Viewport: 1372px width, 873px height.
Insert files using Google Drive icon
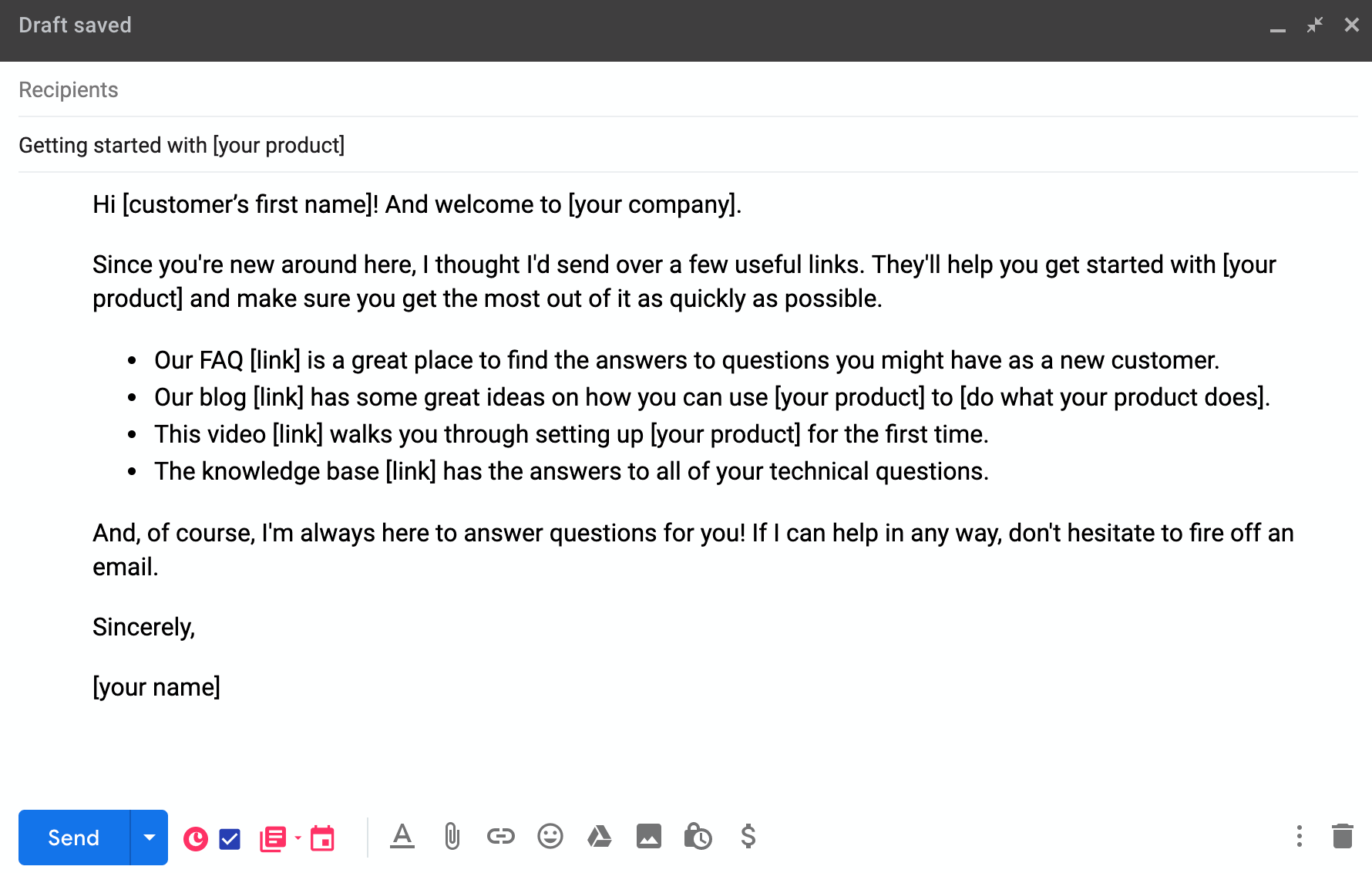pyautogui.click(x=600, y=836)
